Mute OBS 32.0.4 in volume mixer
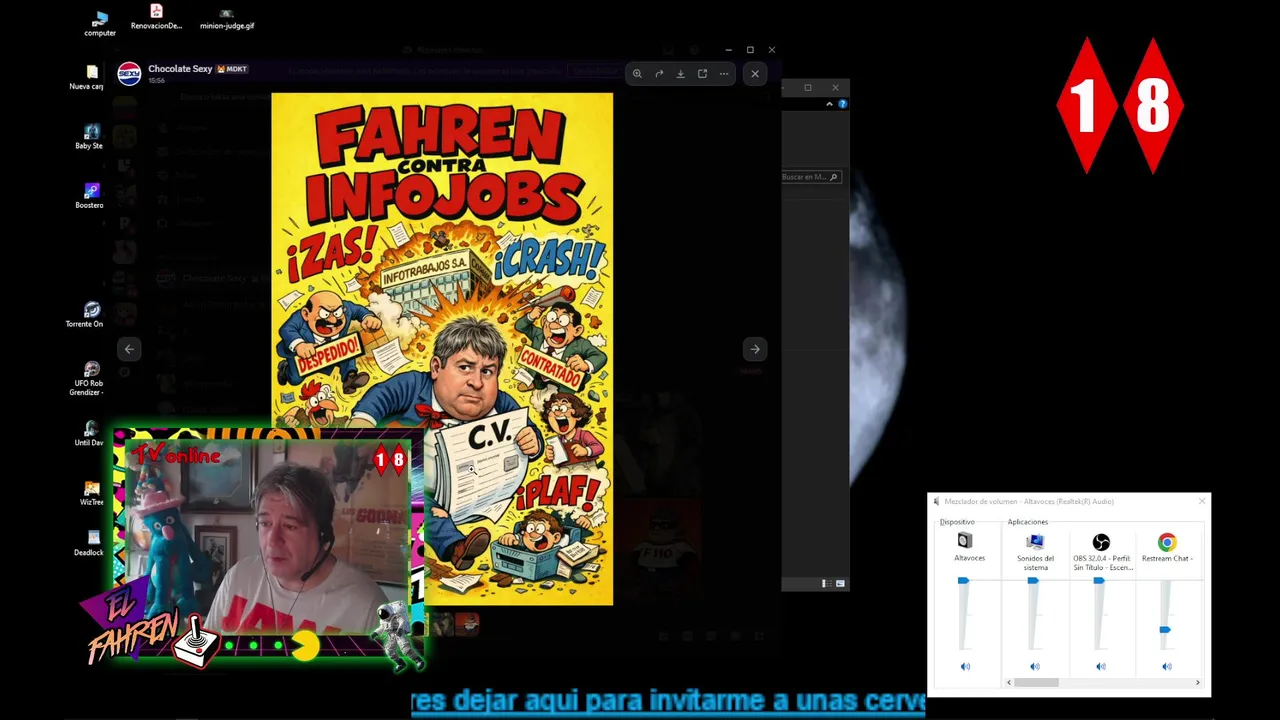The height and width of the screenshot is (720, 1280). point(1101,666)
